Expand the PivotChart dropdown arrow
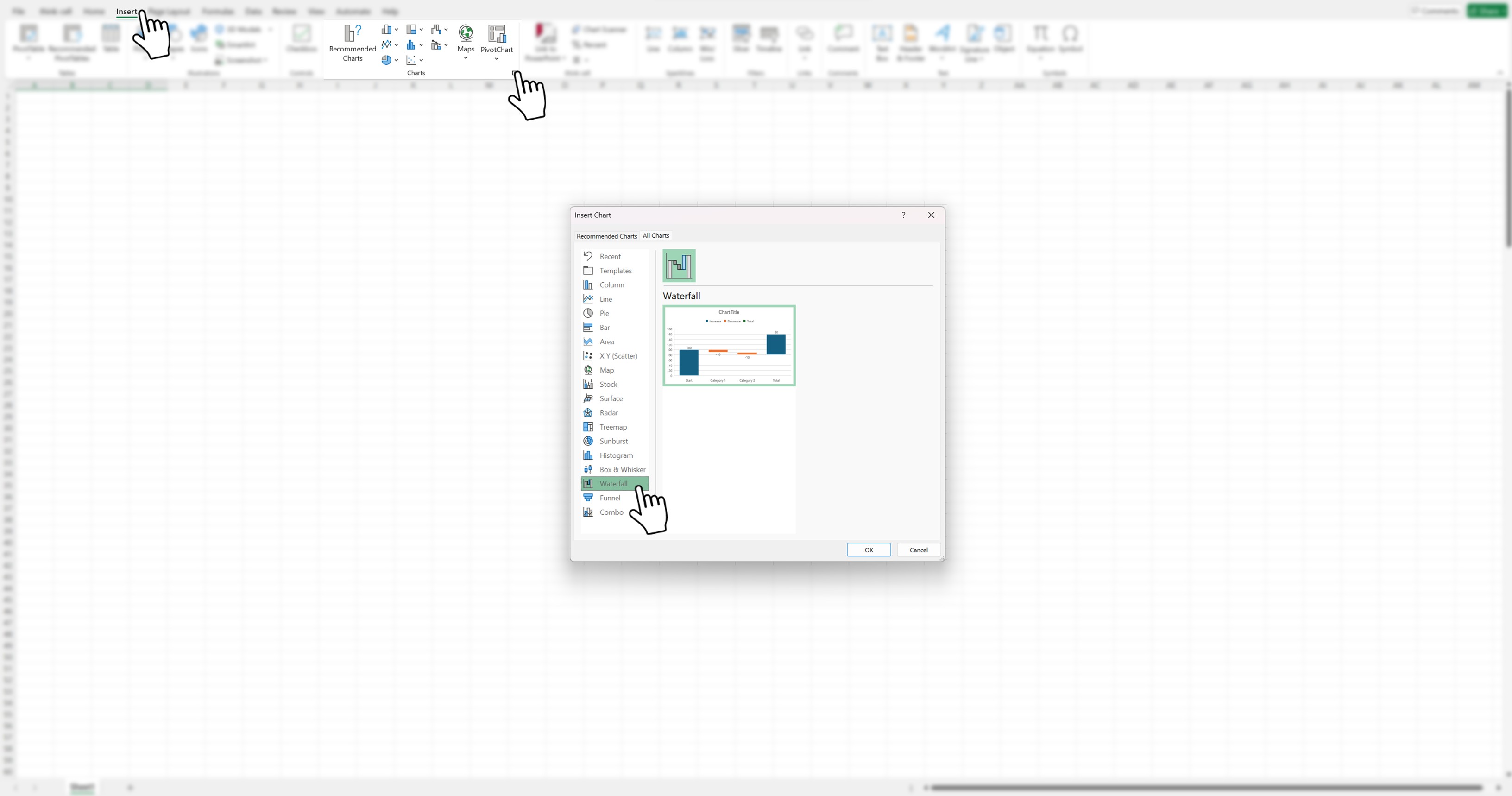The height and width of the screenshot is (796, 1512). (497, 59)
